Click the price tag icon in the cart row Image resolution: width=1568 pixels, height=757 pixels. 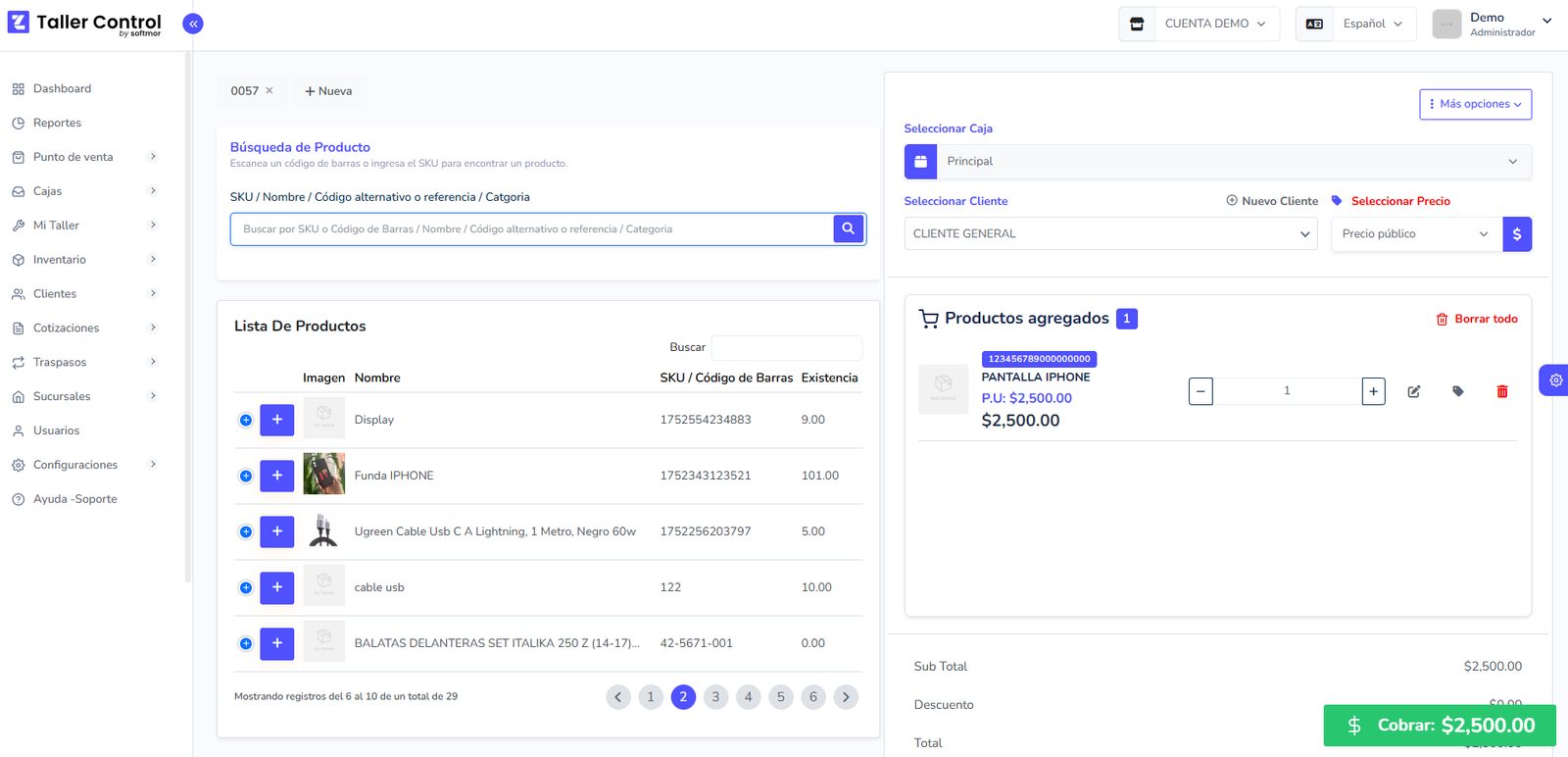coord(1457,391)
